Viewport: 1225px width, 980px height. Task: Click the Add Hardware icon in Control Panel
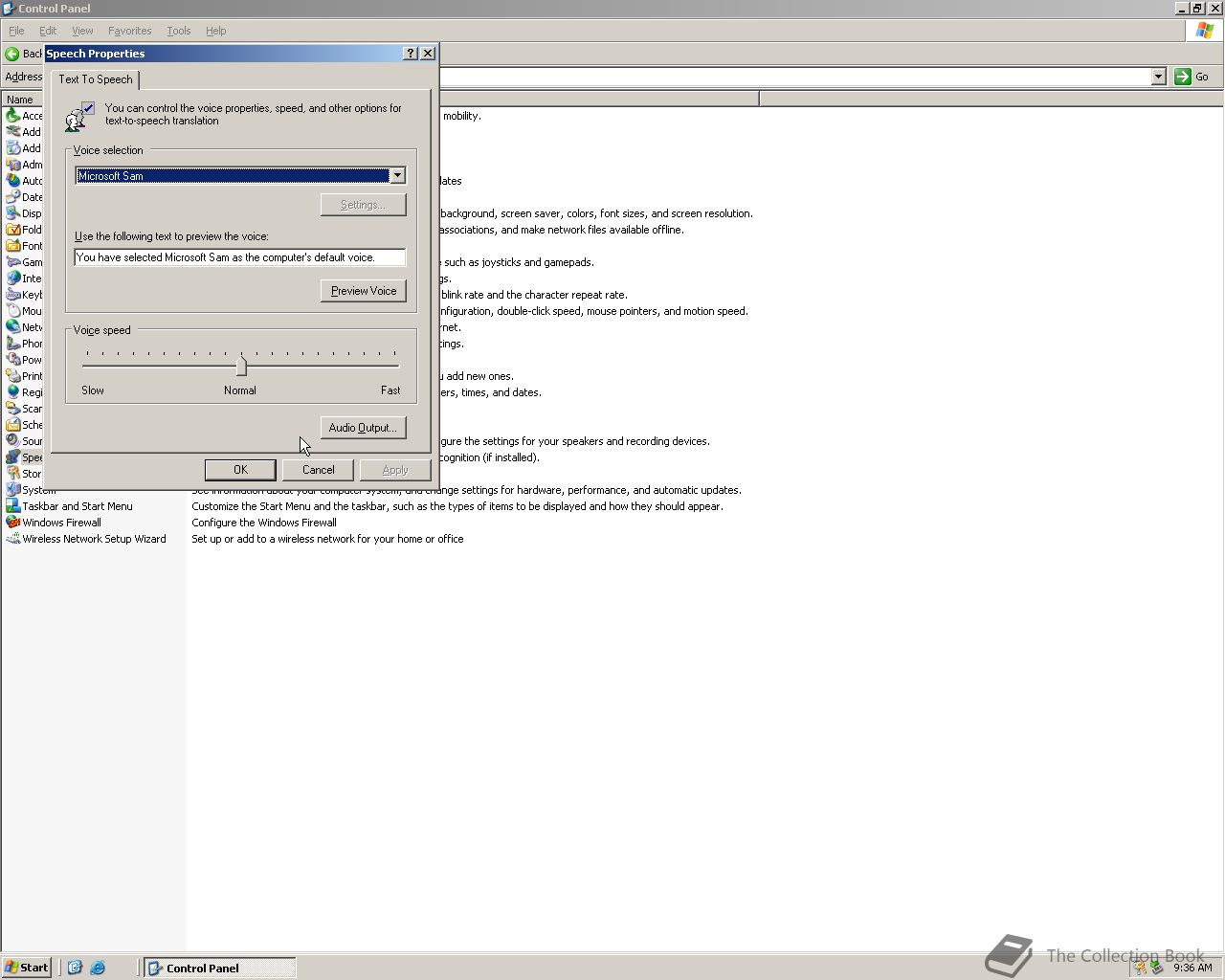tap(13, 132)
